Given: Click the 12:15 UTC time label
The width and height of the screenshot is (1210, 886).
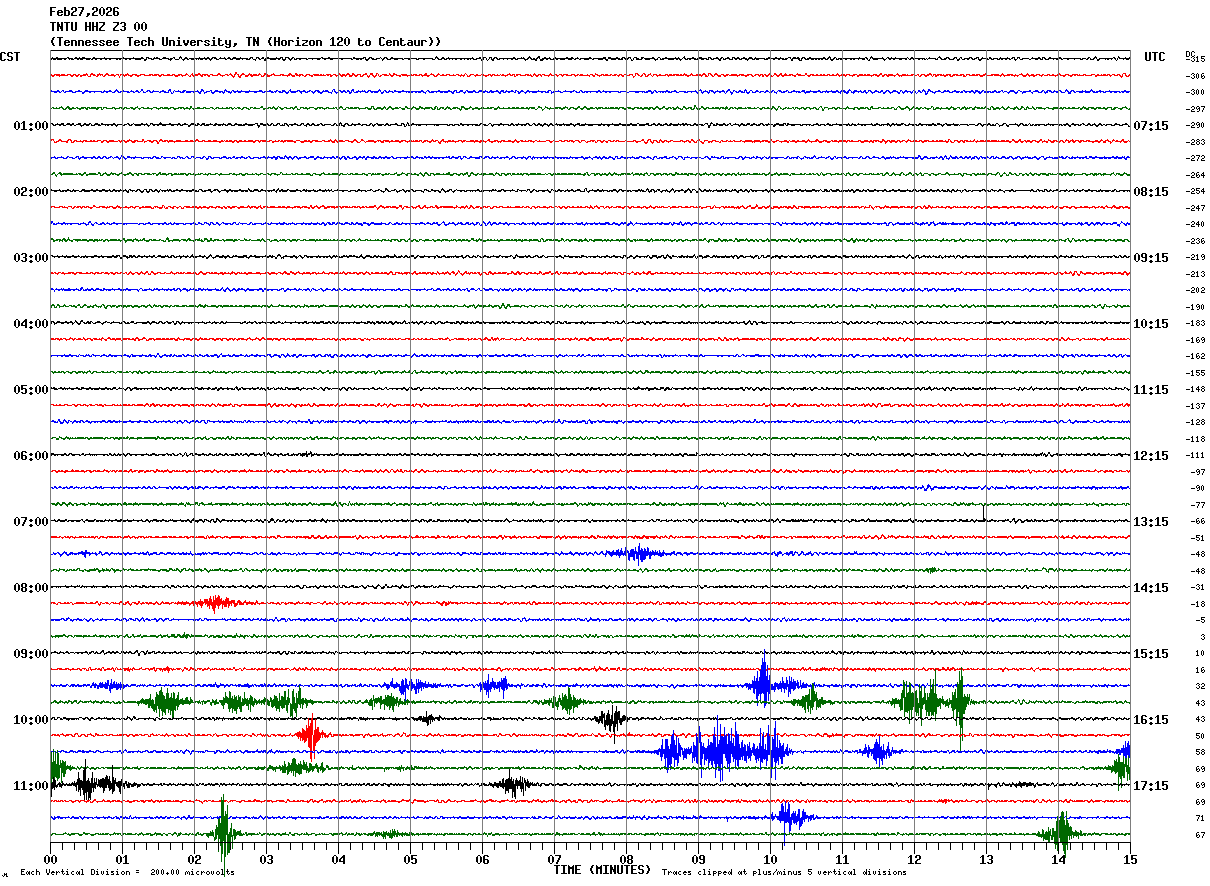Looking at the screenshot, I should coord(1151,456).
